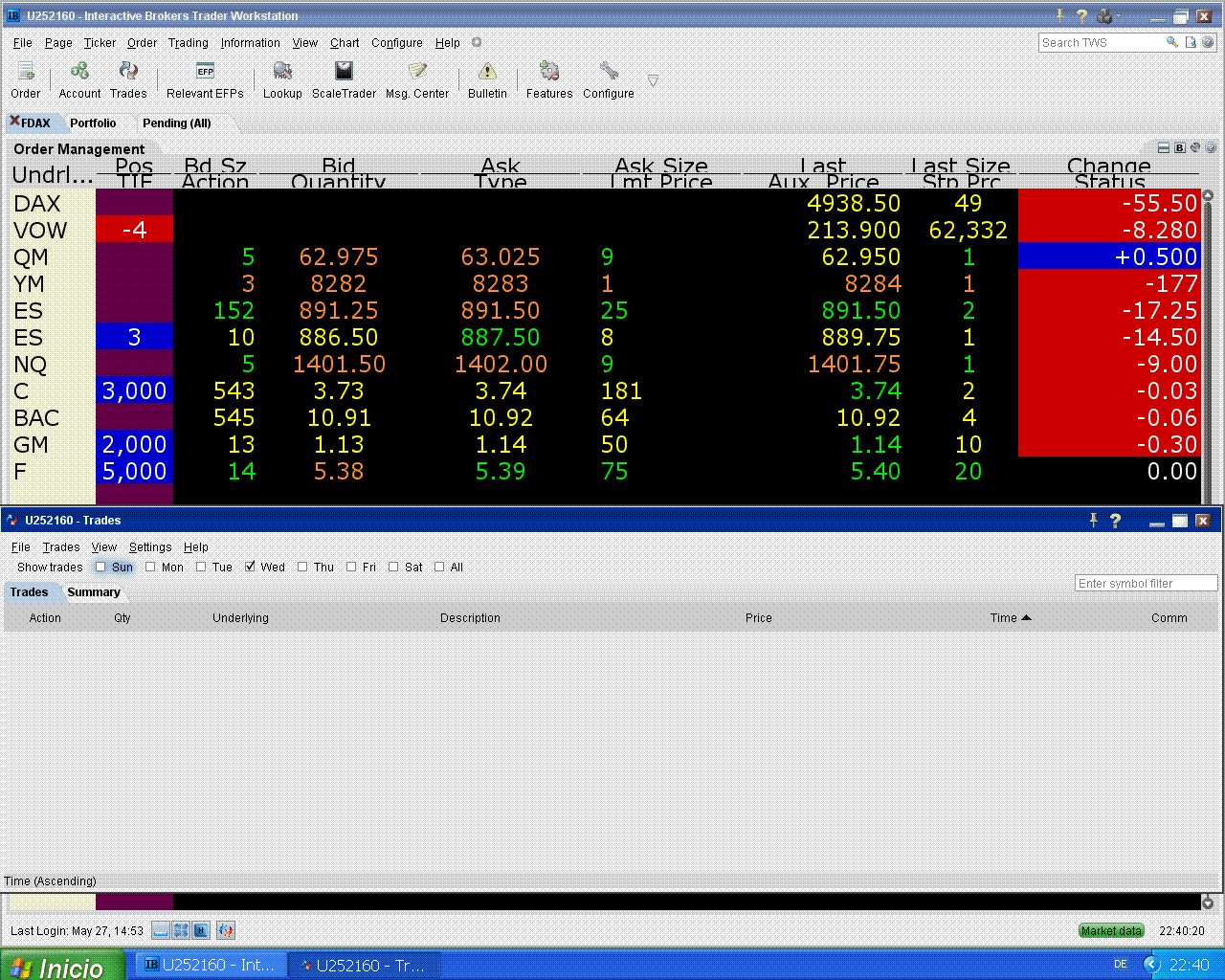1225x980 pixels.
Task: Click the pin icon in Trades window title bar
Action: pyautogui.click(x=1093, y=520)
